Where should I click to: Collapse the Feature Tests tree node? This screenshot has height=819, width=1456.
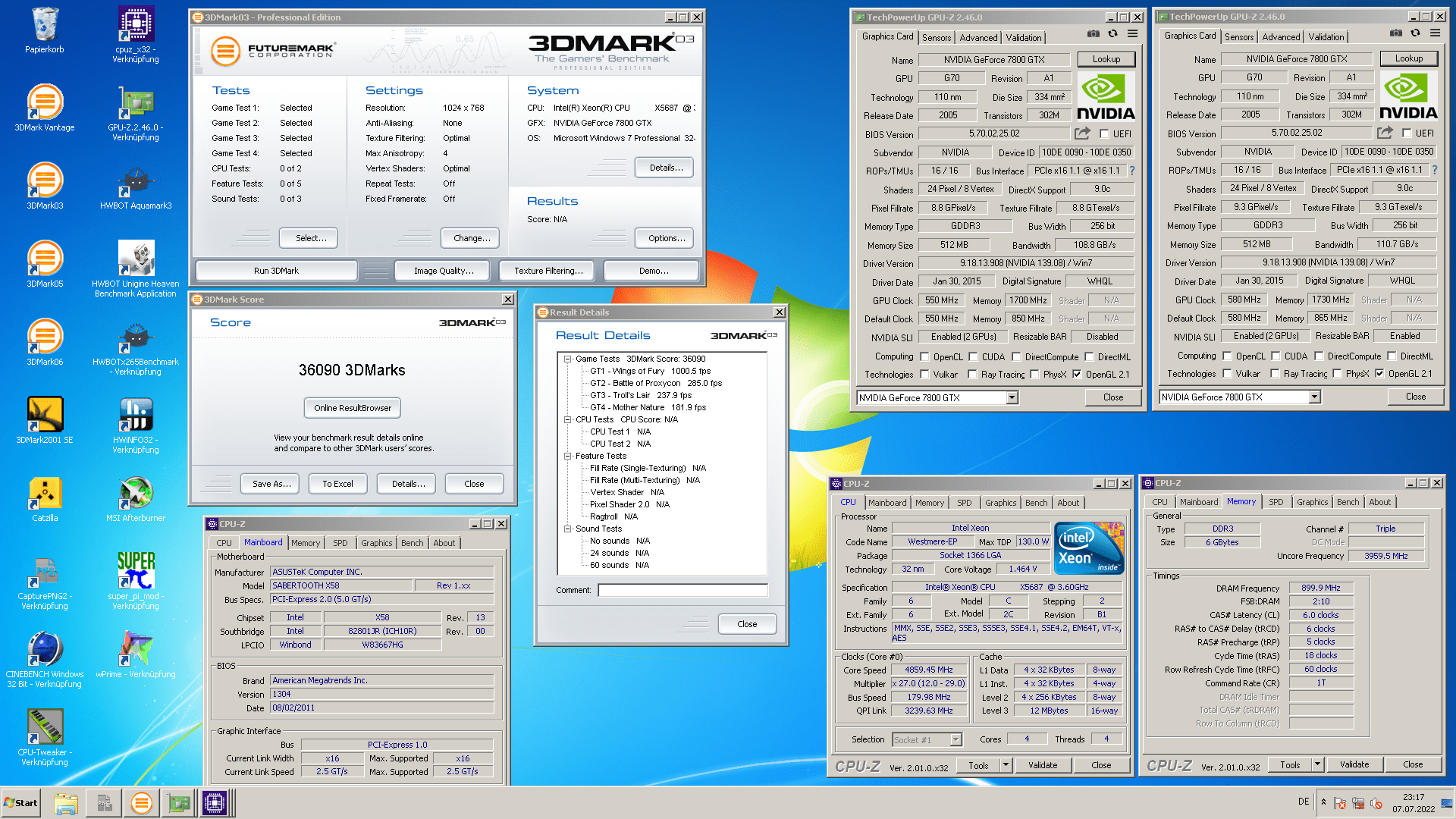(567, 456)
